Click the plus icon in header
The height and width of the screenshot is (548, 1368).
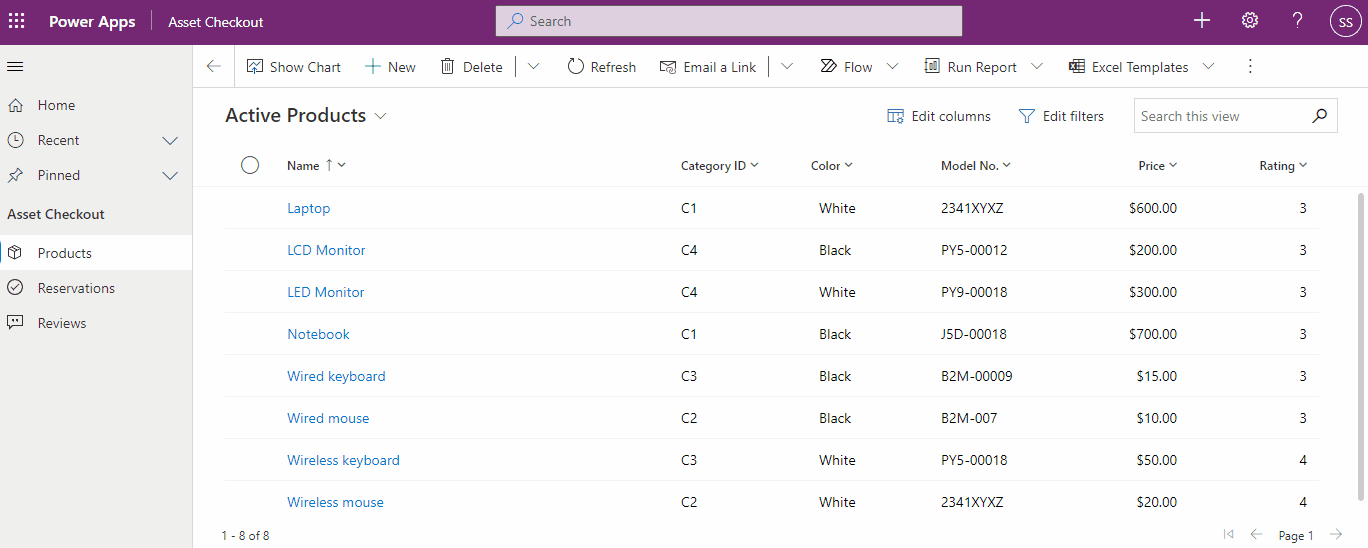1202,21
